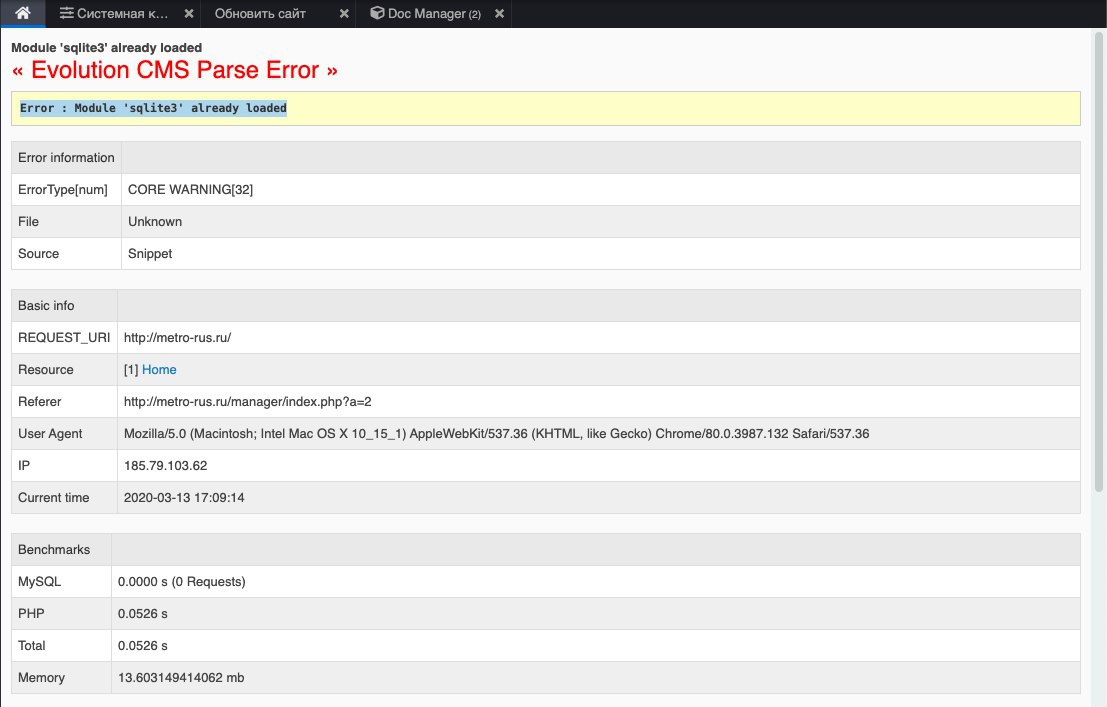Close the Обновить сайт tab

[x=344, y=13]
